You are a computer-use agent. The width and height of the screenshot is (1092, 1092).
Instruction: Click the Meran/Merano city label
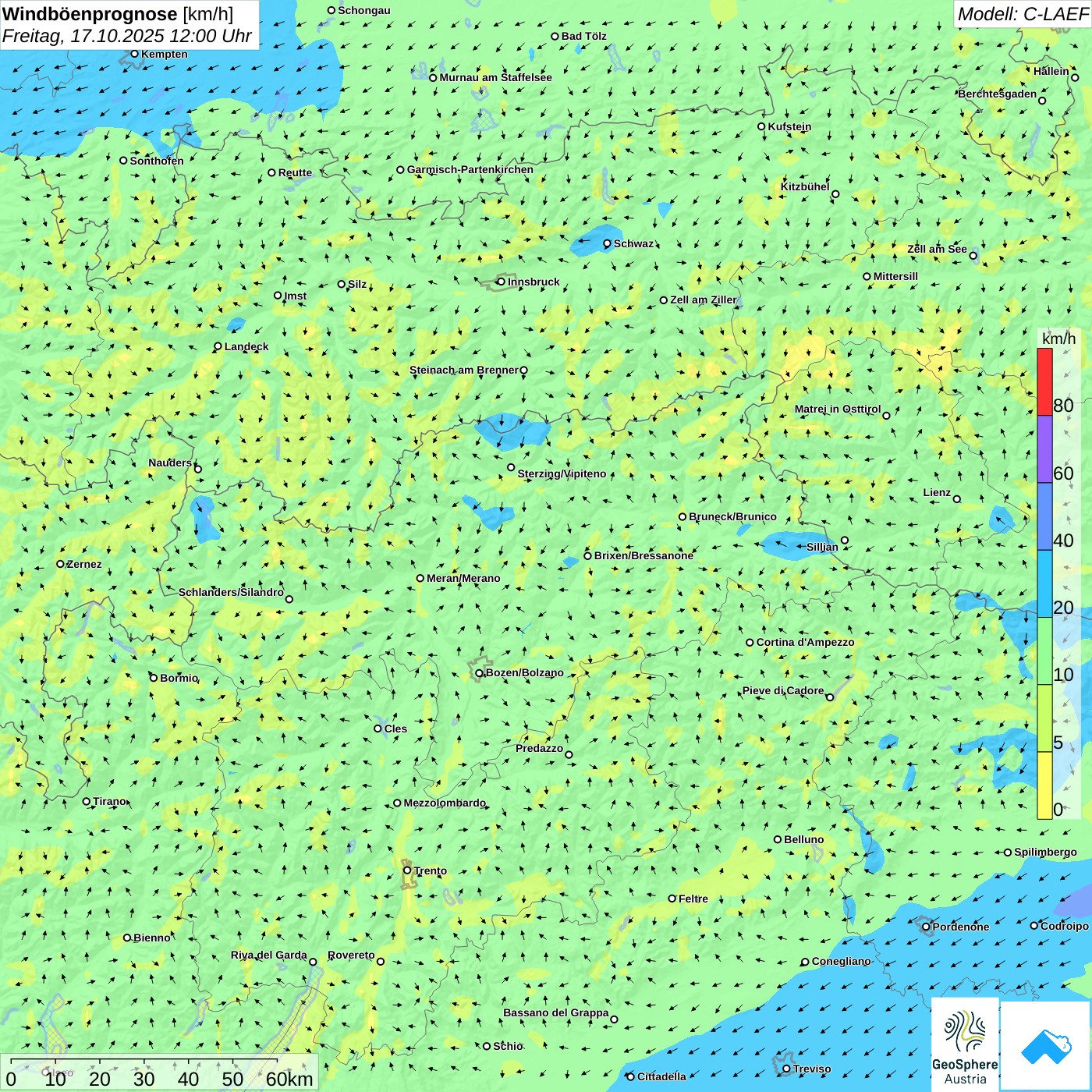(x=463, y=578)
